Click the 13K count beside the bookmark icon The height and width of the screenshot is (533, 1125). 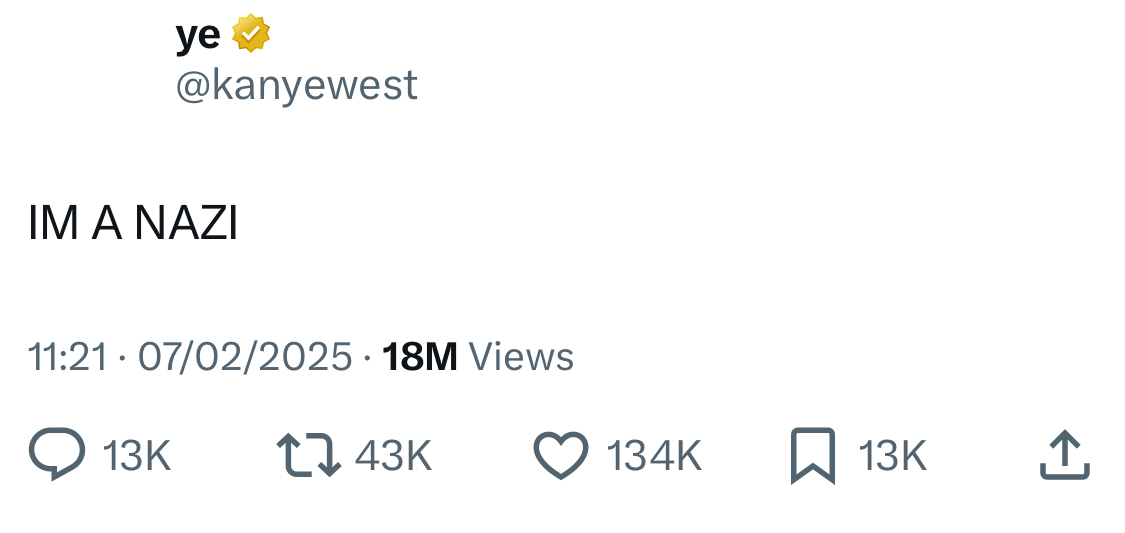point(893,457)
